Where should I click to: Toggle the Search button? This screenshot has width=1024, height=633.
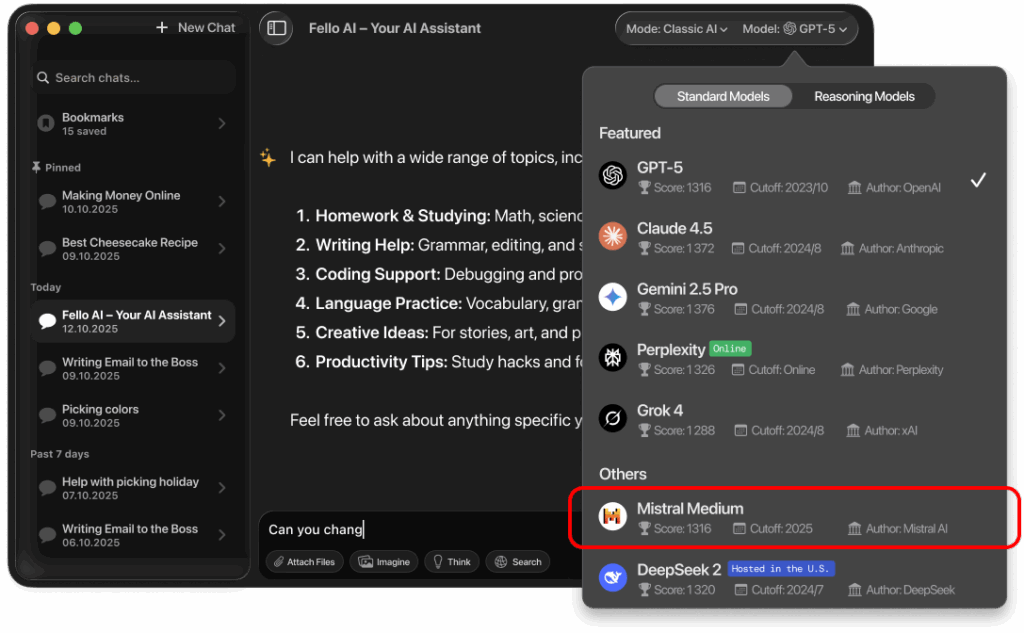point(518,562)
